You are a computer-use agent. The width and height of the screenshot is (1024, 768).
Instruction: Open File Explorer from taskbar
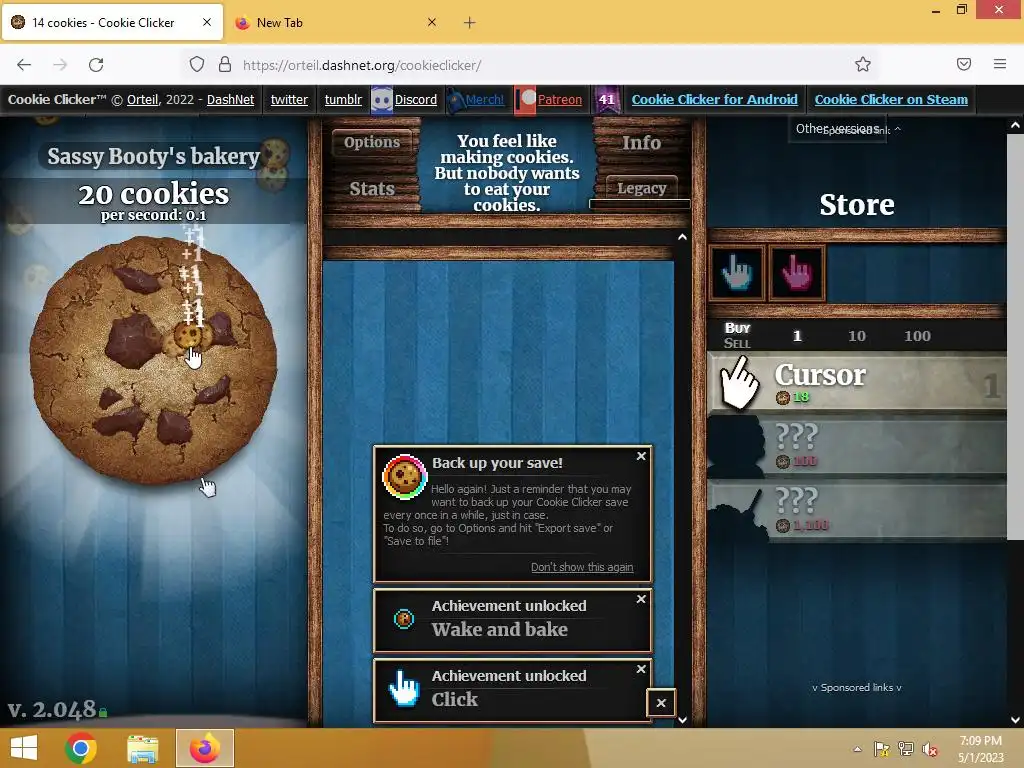[x=142, y=748]
